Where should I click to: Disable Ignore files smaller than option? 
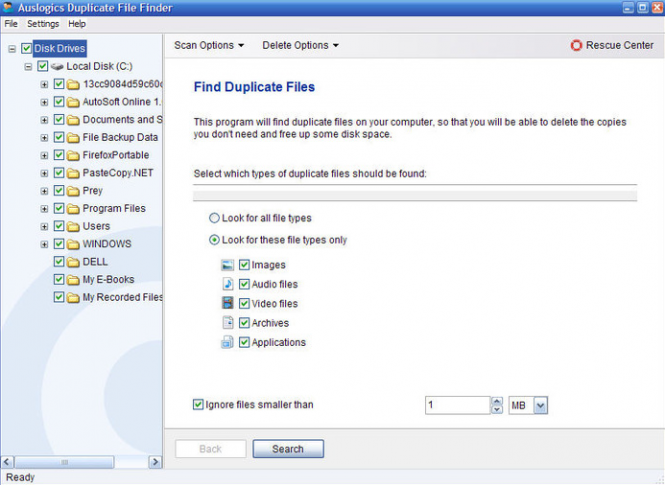point(198,405)
